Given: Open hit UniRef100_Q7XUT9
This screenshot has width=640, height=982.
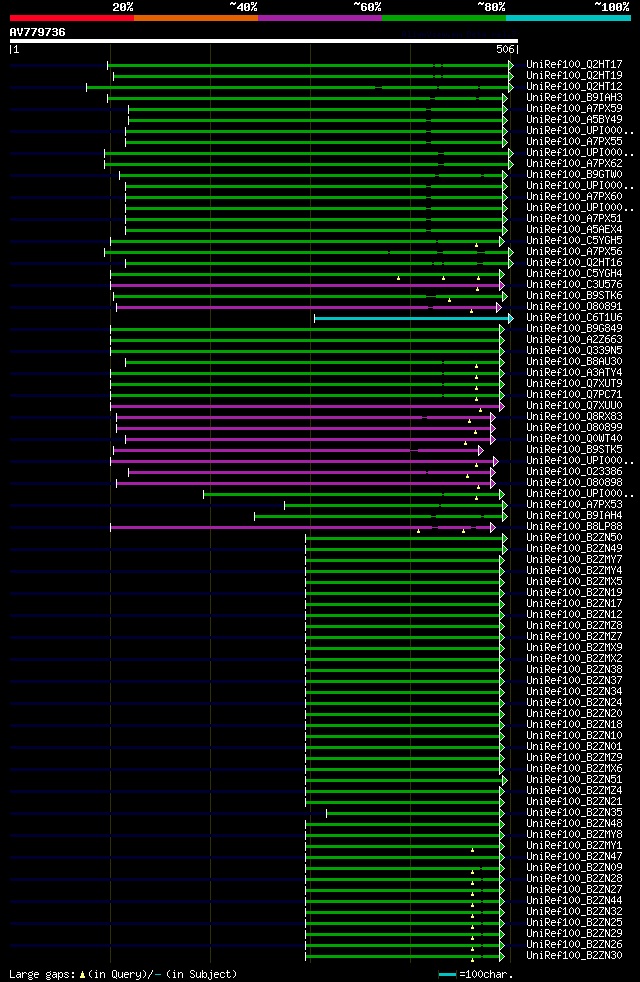Looking at the screenshot, I should [574, 383].
